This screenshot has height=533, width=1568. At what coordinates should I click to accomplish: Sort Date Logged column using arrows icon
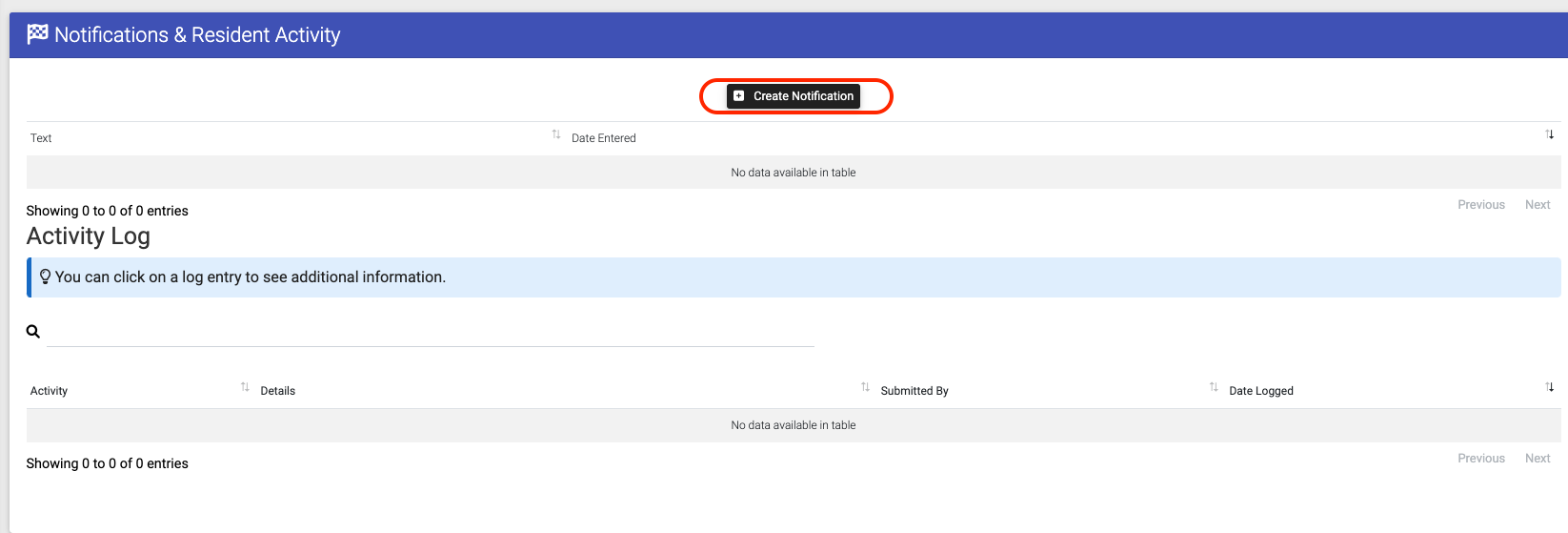click(x=1550, y=387)
